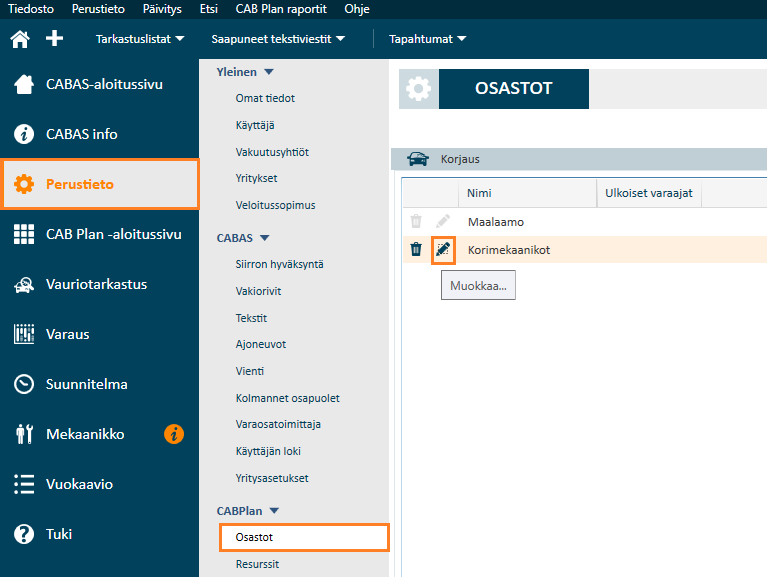767x577 pixels.
Task: Open the Perustieto menu in the menu bar
Action: [98, 9]
